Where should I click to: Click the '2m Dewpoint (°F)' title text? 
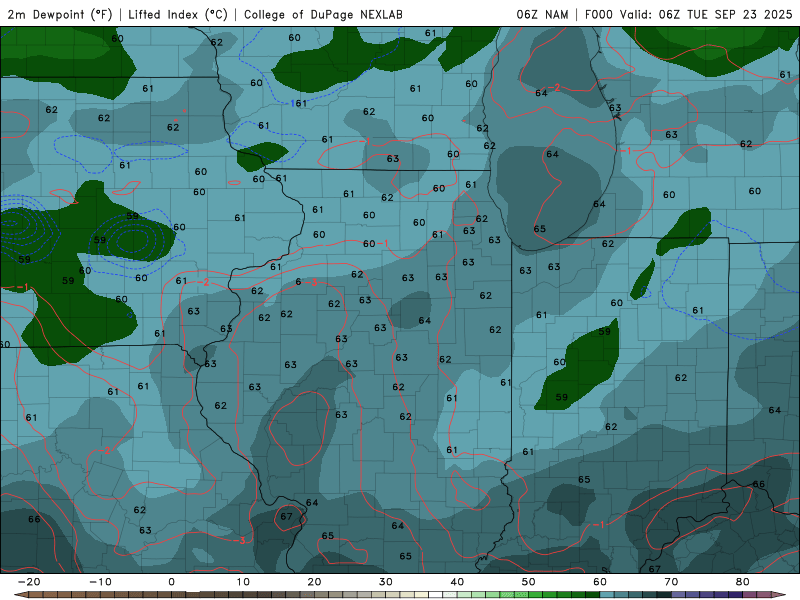click(60, 14)
